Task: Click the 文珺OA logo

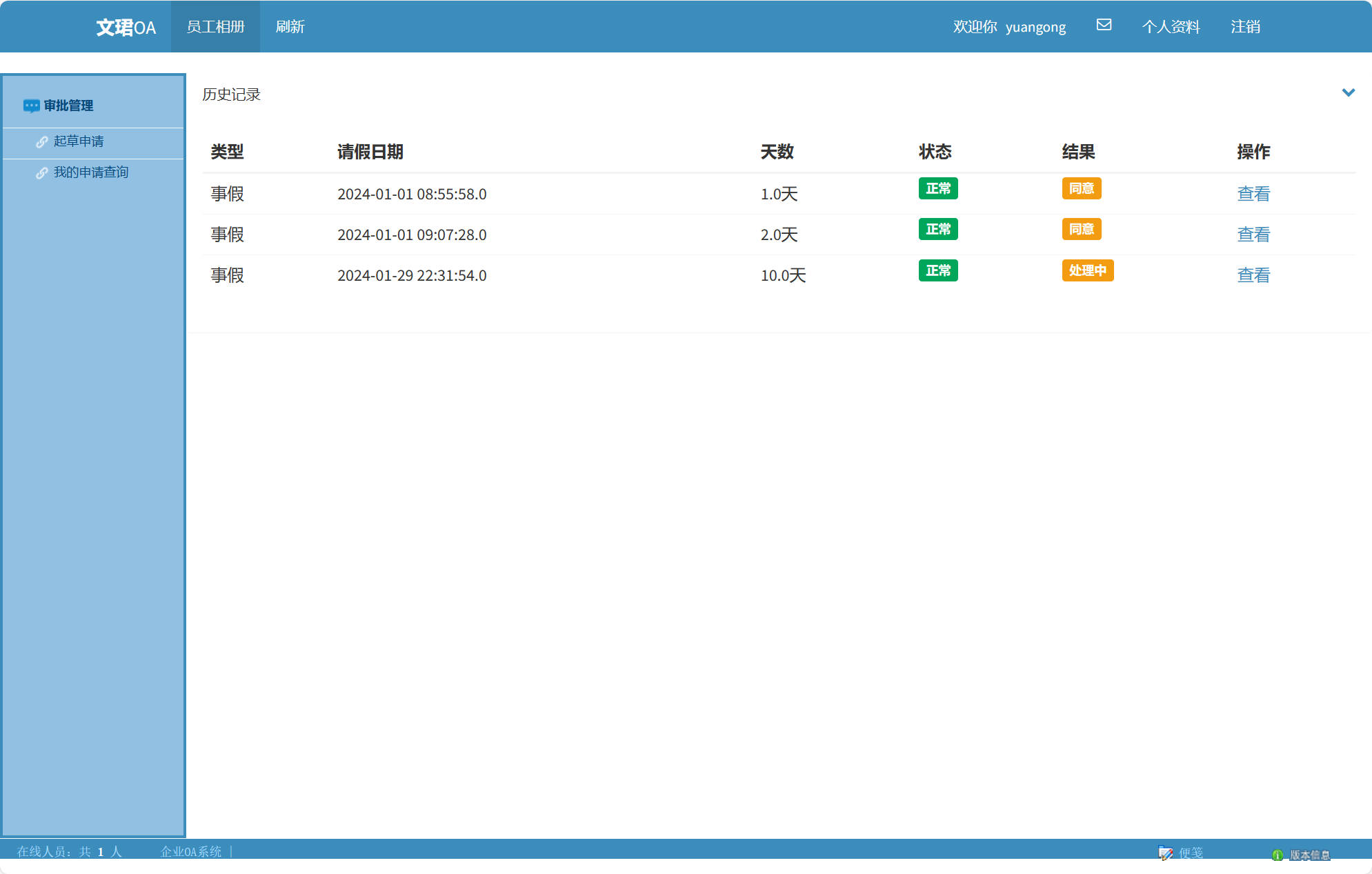Action: pos(126,27)
